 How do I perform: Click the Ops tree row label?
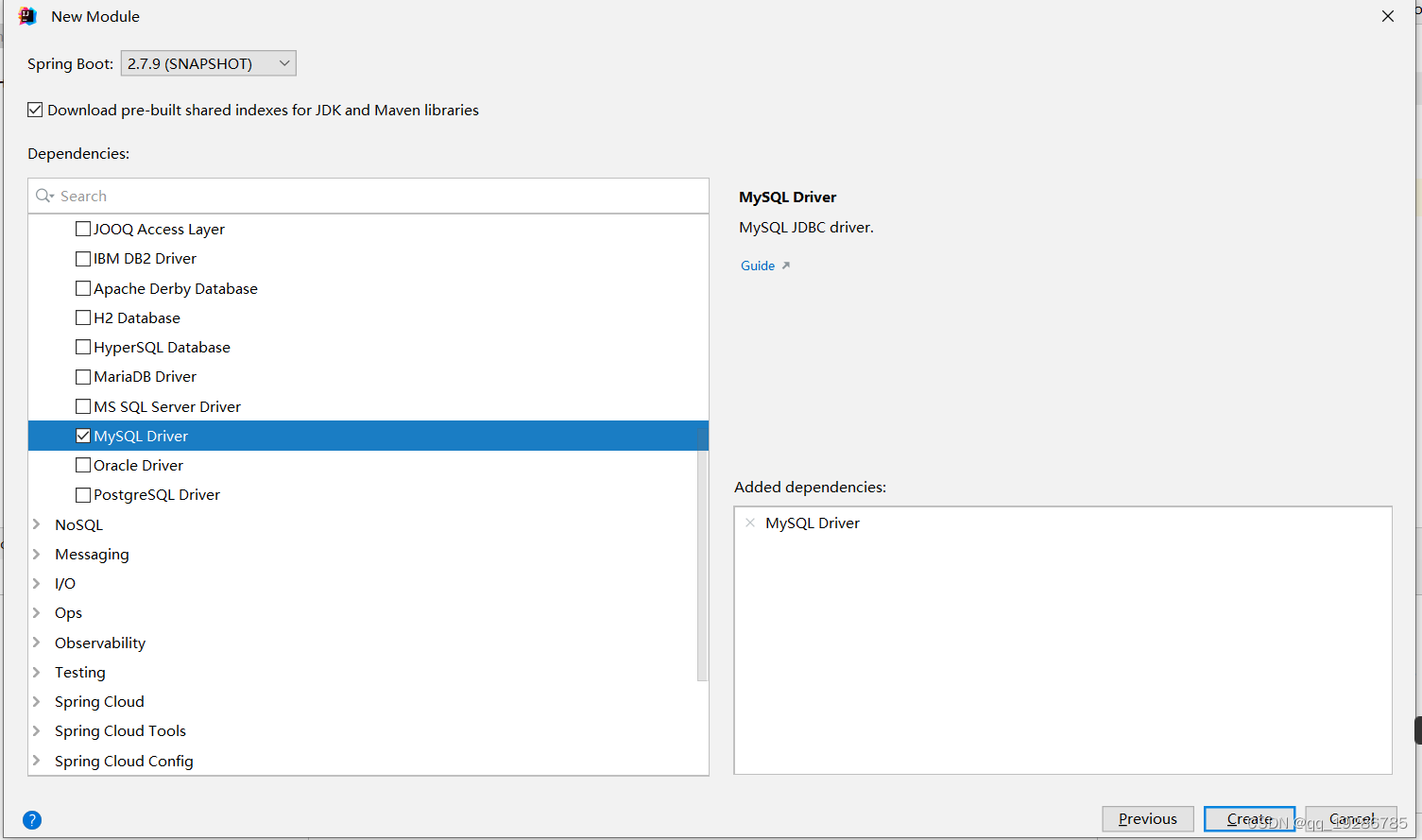68,612
